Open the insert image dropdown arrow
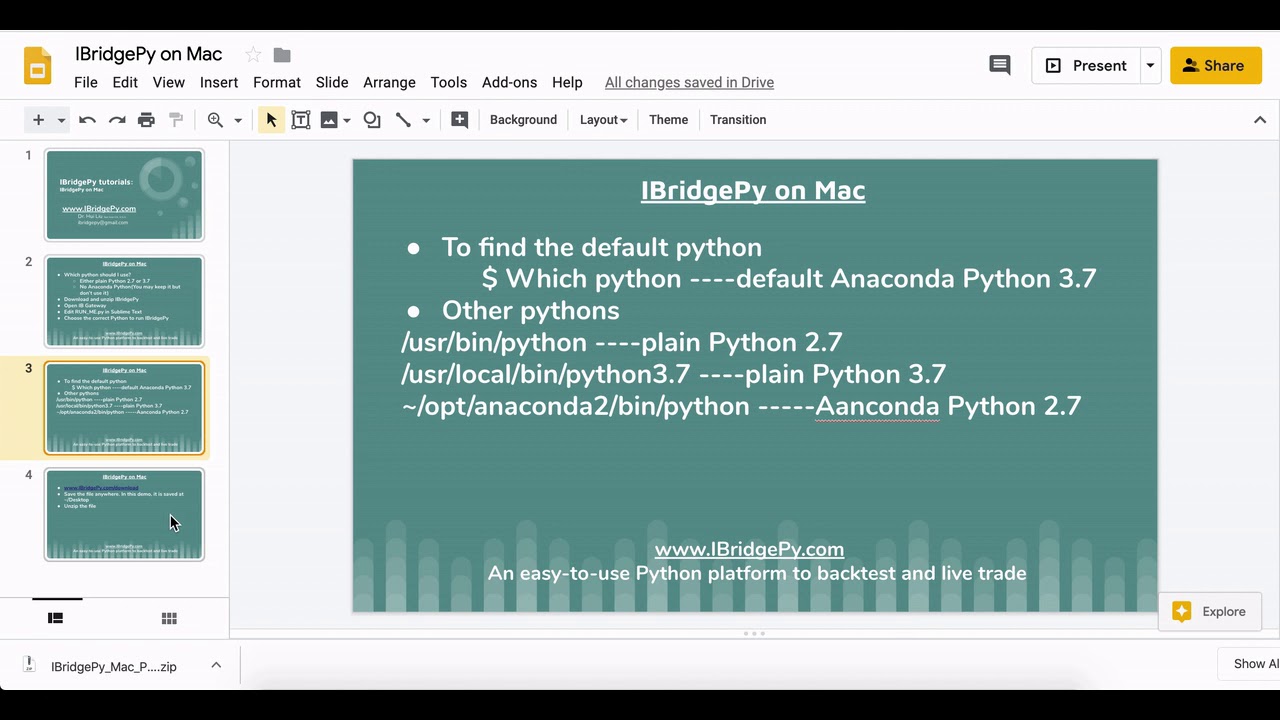The height and width of the screenshot is (720, 1280). coord(347,120)
